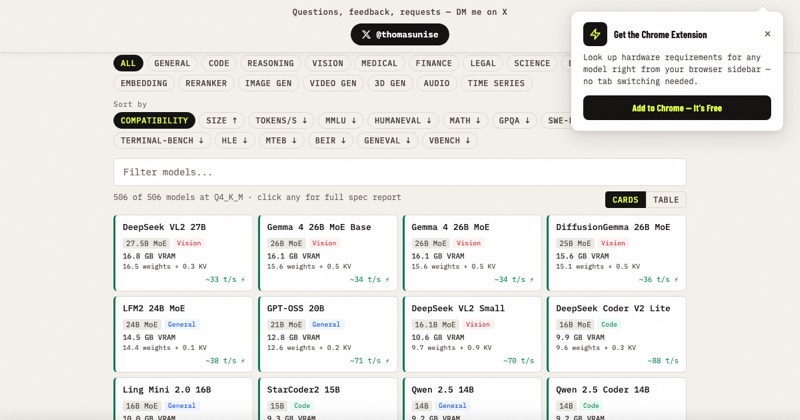Sort by MMLU score
Viewport: 800px width, 420px height.
[x=341, y=120]
